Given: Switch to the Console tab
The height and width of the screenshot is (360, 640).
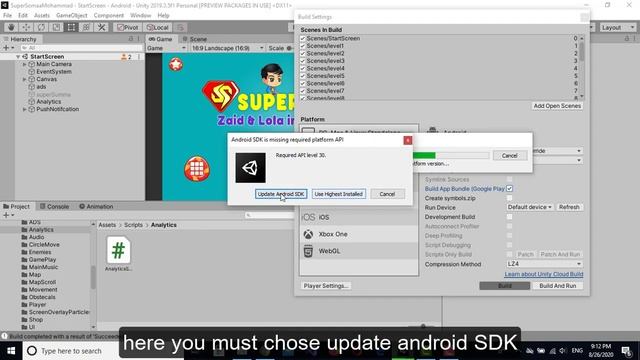Looking at the screenshot, I should [x=54, y=207].
